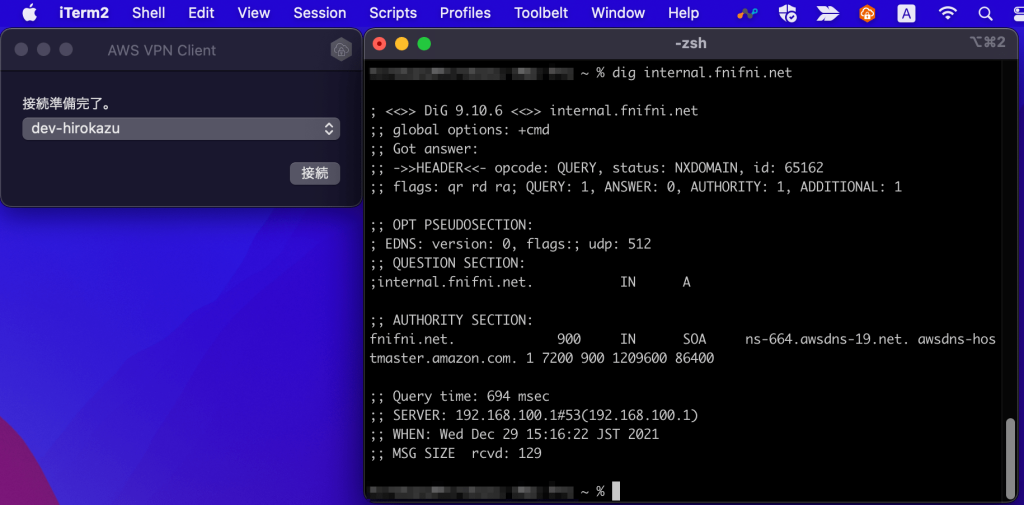The width and height of the screenshot is (1024, 505).
Task: Open the View menu
Action: (253, 13)
